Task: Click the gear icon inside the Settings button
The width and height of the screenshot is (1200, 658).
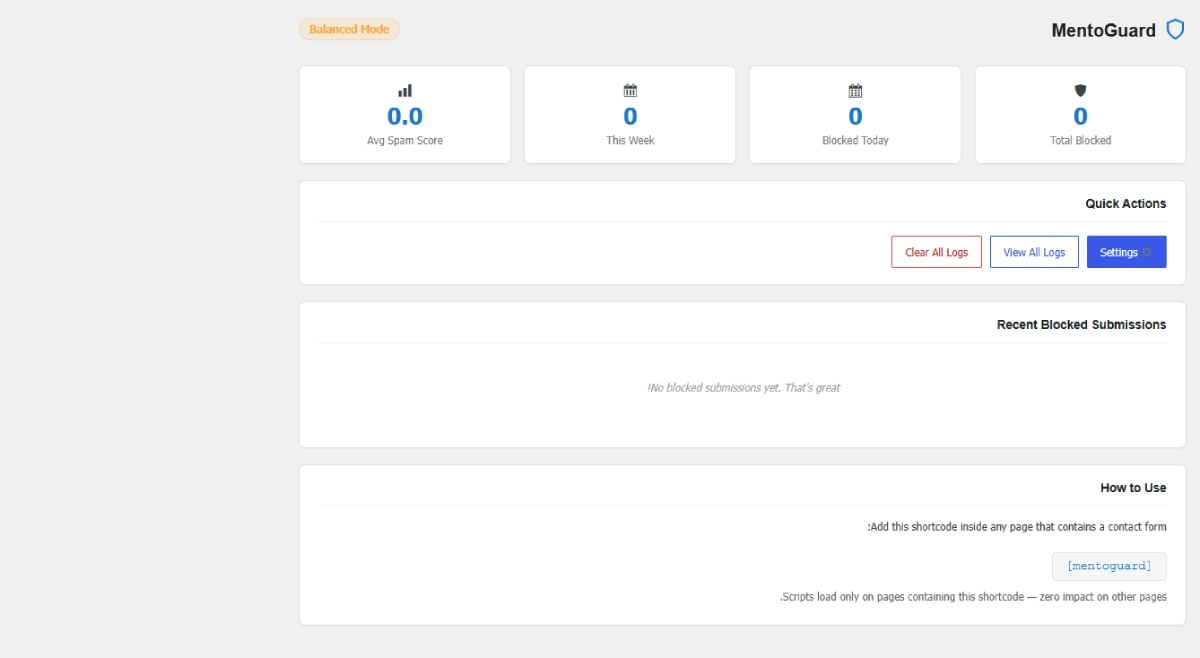Action: coord(1147,252)
